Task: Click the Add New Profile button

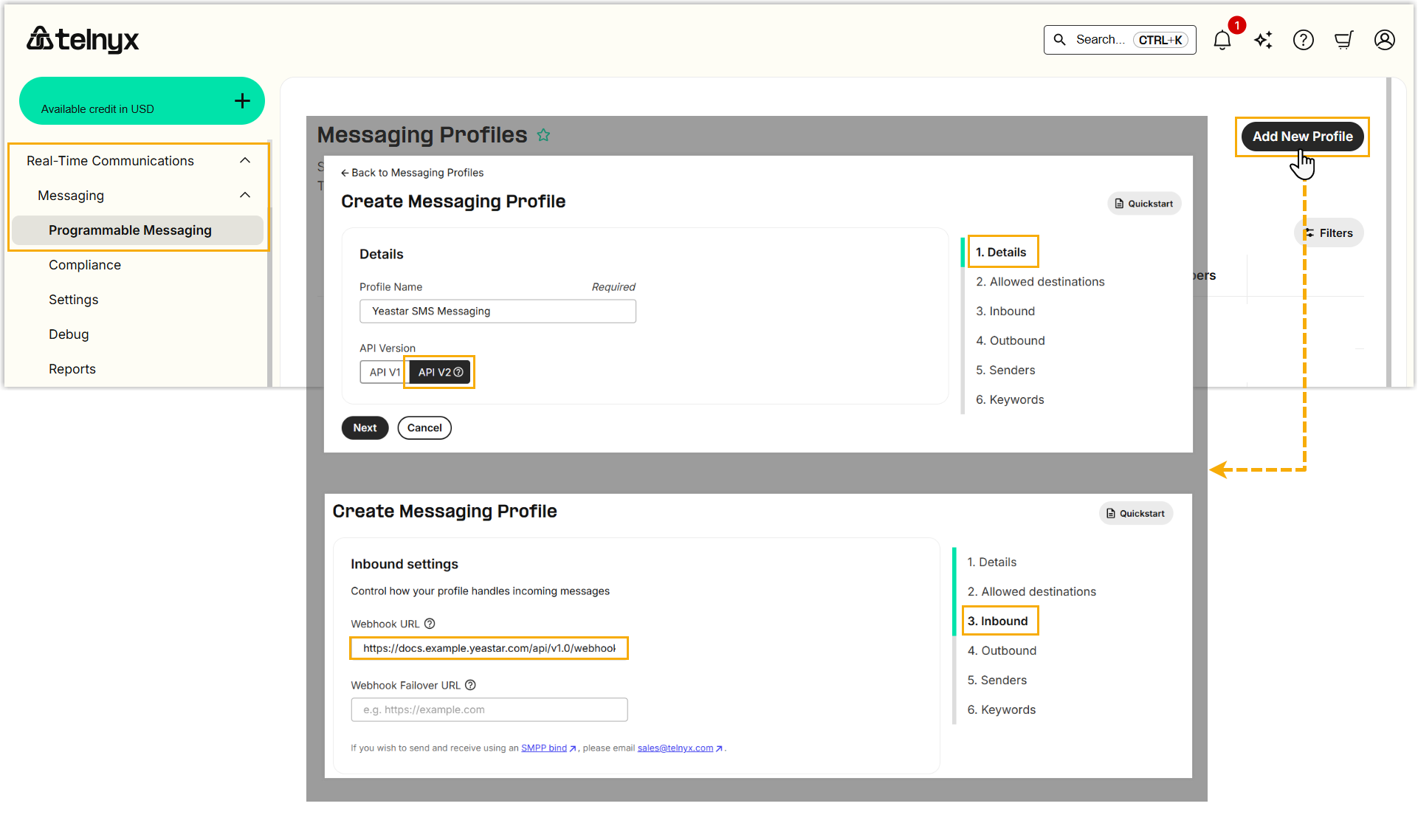Action: click(x=1302, y=137)
